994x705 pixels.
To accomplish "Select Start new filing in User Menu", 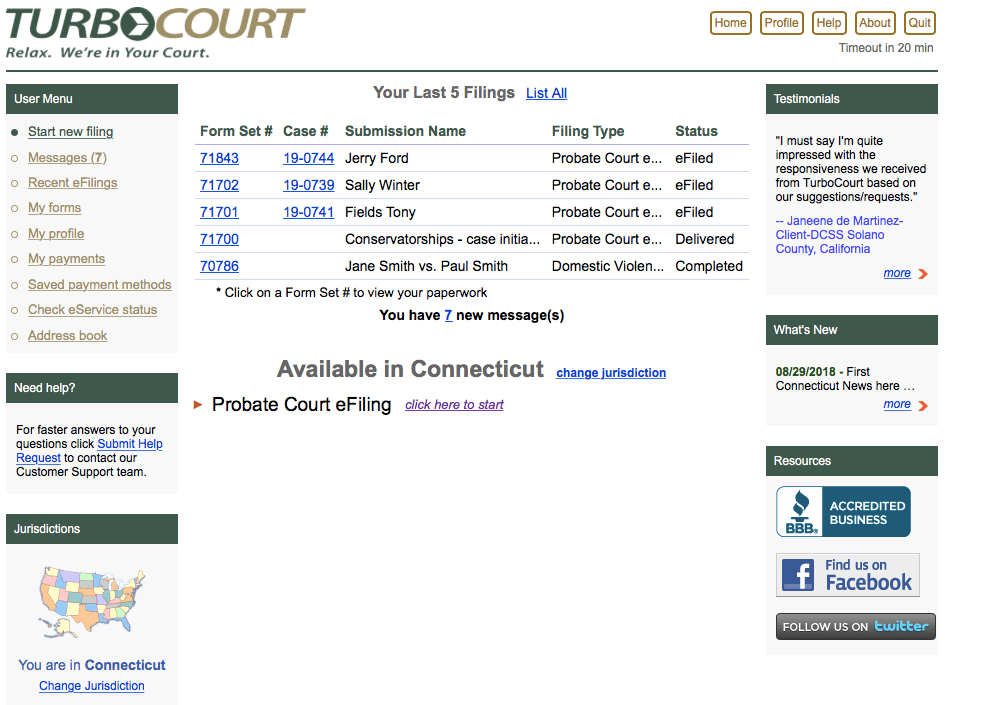I will pos(70,132).
